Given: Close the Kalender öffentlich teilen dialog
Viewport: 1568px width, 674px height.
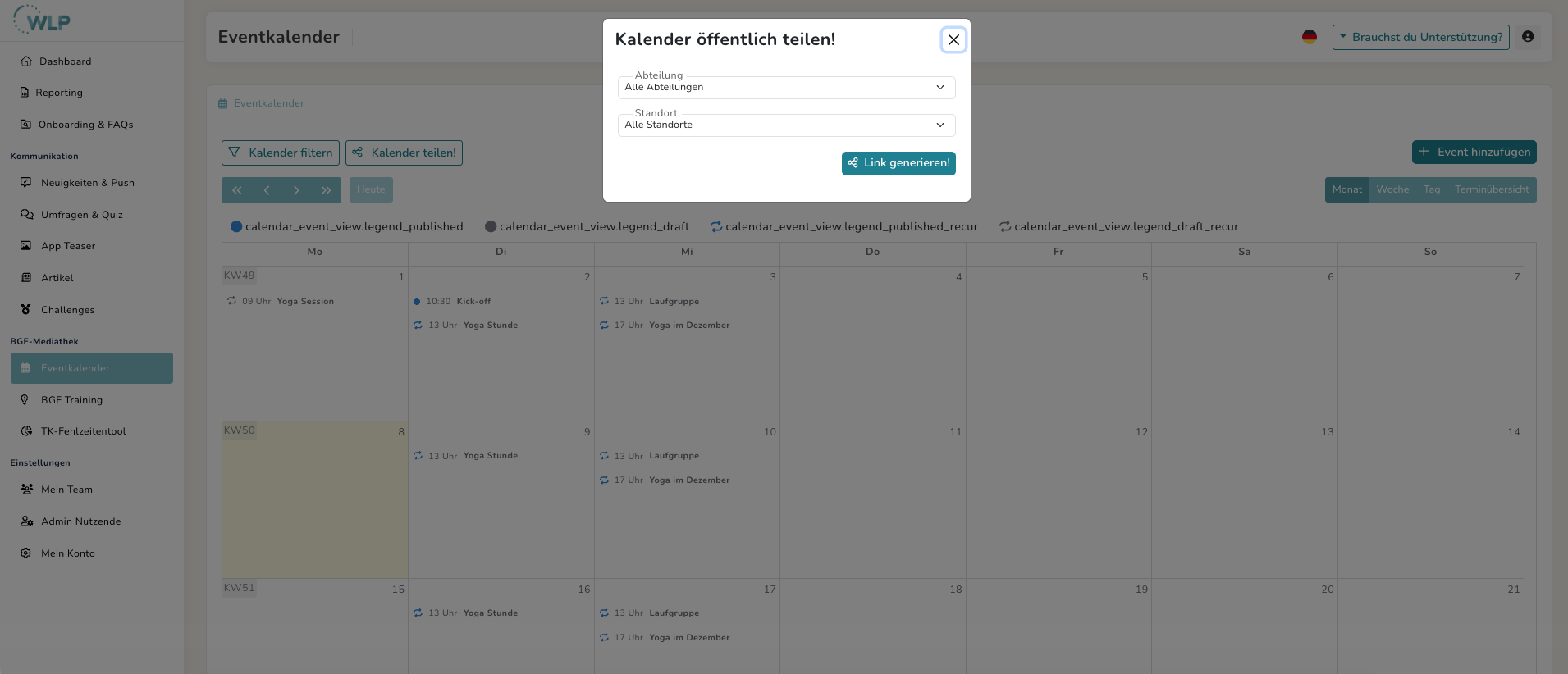Looking at the screenshot, I should pyautogui.click(x=953, y=39).
